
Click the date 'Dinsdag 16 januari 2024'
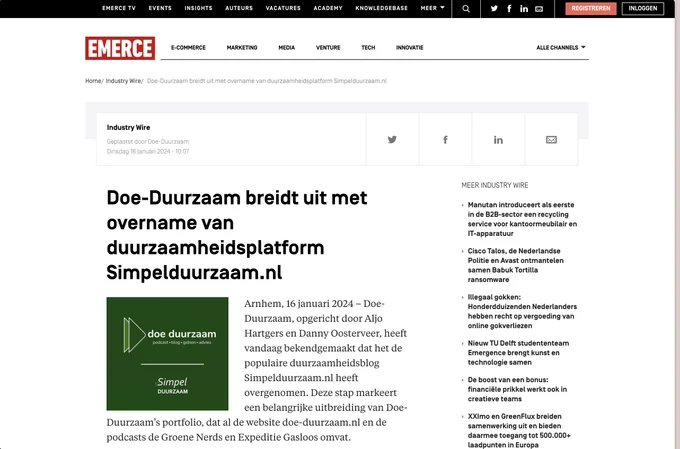click(x=139, y=151)
